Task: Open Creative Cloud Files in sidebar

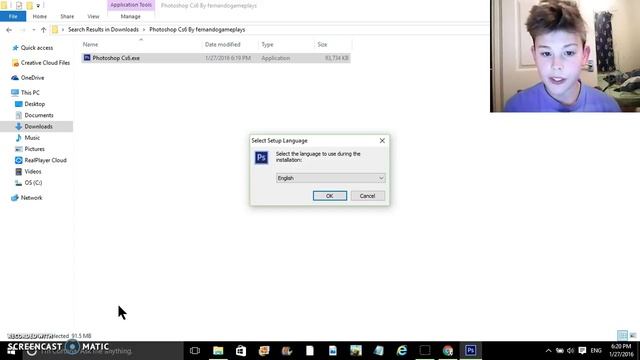Action: coord(45,63)
